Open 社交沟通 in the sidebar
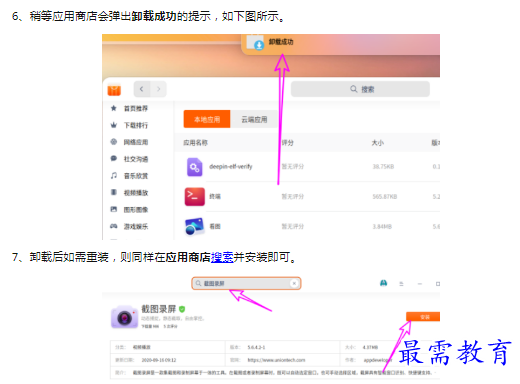The width and height of the screenshot is (520, 384). point(136,159)
